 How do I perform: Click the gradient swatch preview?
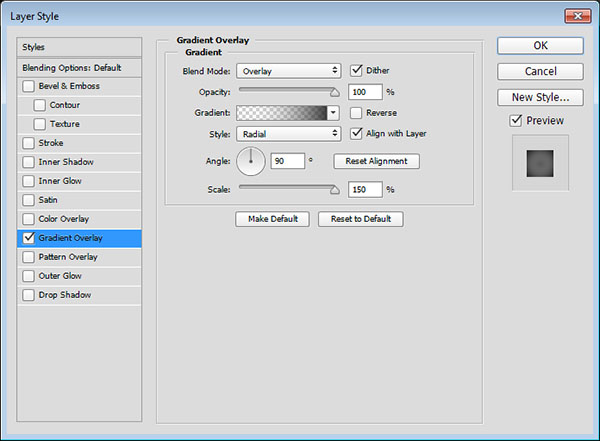(x=281, y=113)
